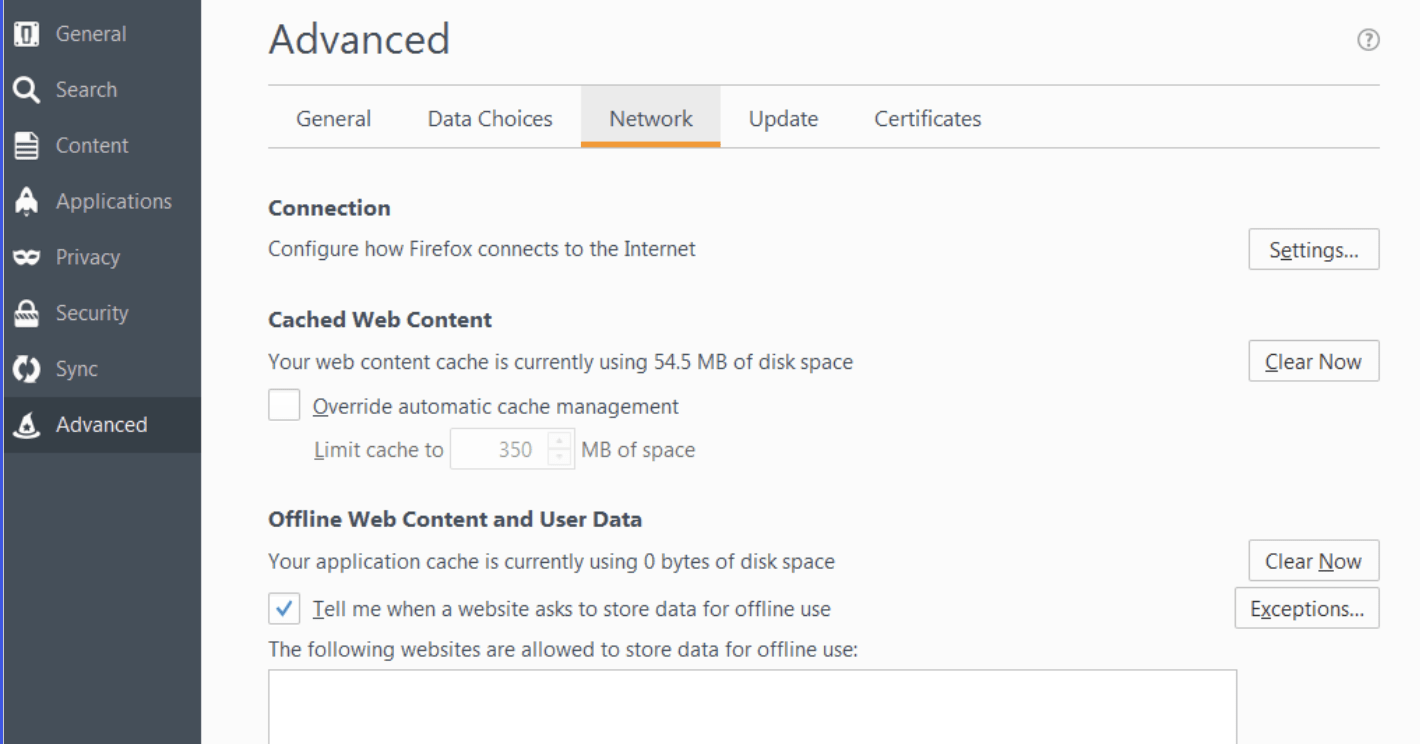Open the General preferences sidebar icon
Image resolution: width=1420 pixels, height=744 pixels.
pos(26,34)
